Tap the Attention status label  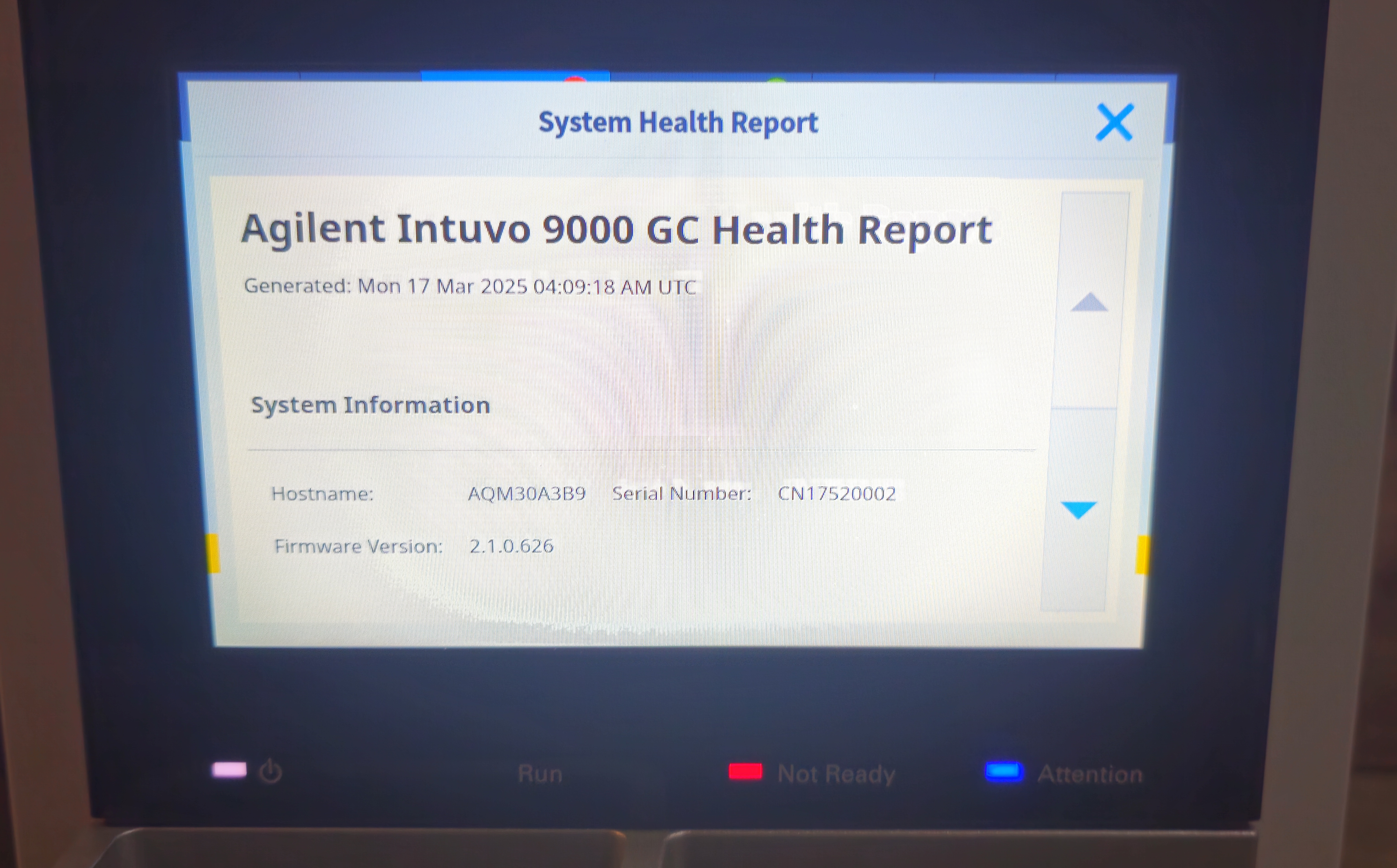coord(1090,774)
